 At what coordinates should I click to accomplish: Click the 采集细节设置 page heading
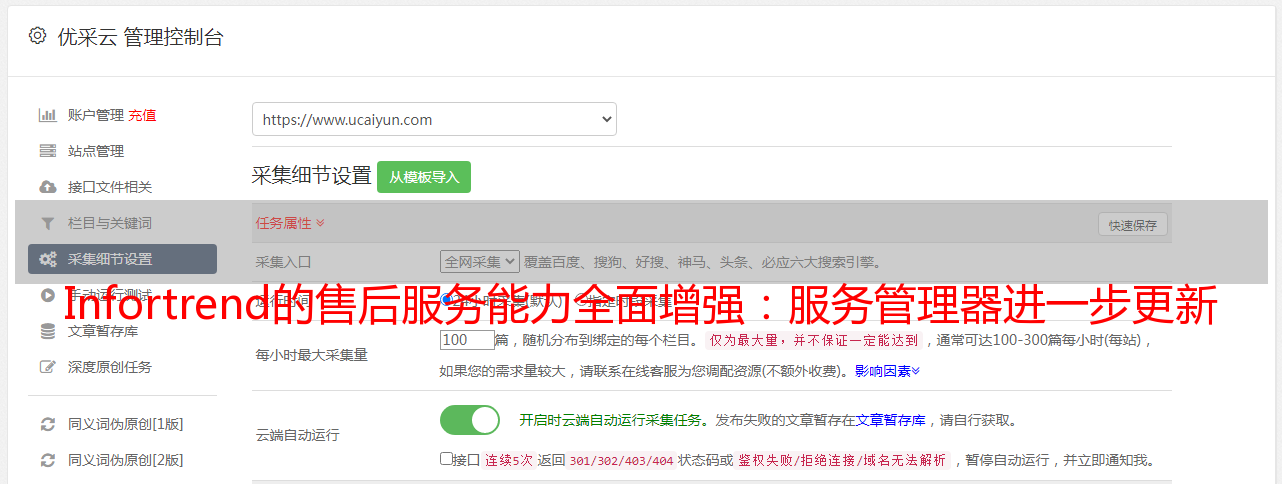pyautogui.click(x=312, y=176)
